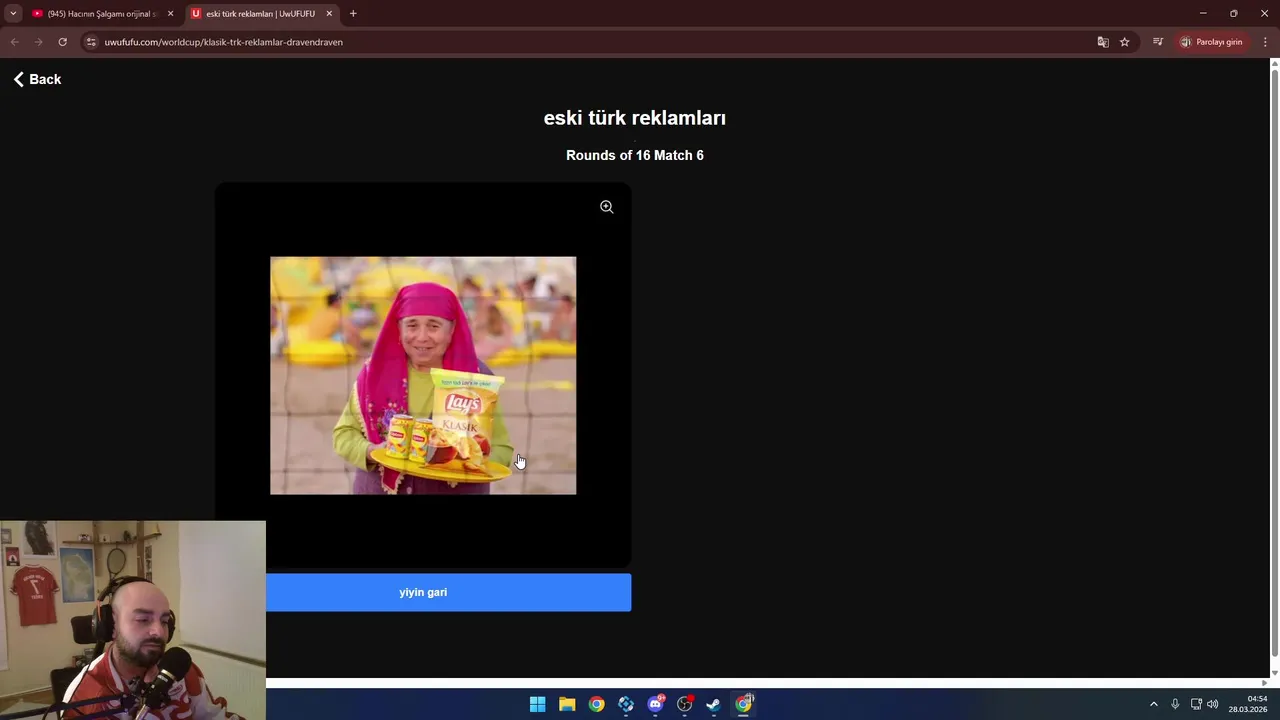Viewport: 1280px width, 720px height.
Task: Click the 'Rounds of 16 Match 6' text
Action: click(635, 155)
